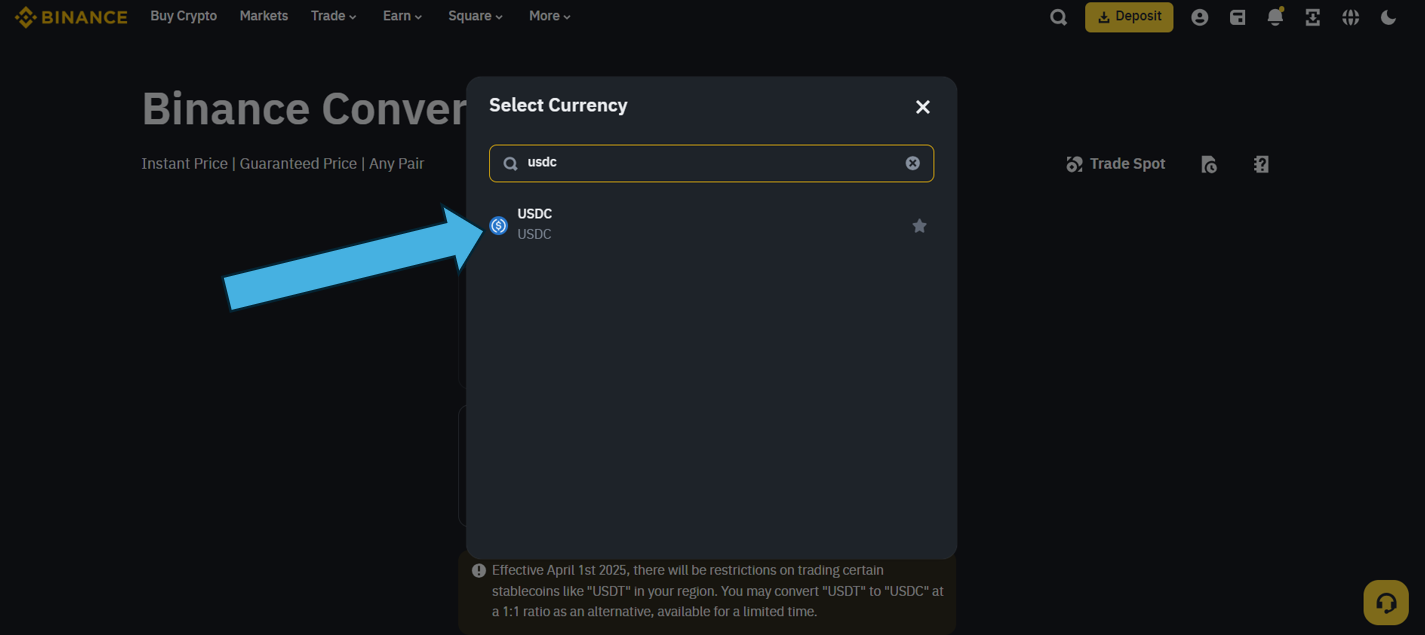This screenshot has width=1425, height=635.
Task: Expand the Earn dropdown menu
Action: coord(402,16)
